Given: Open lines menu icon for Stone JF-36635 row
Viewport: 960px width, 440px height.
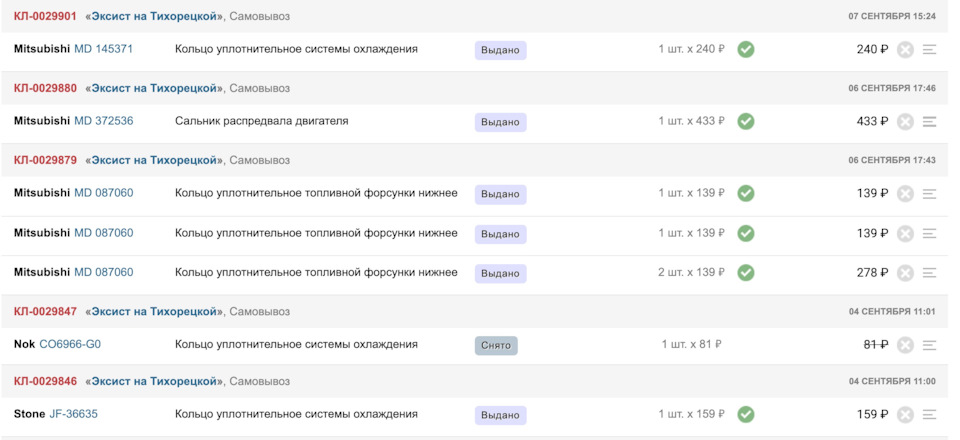Looking at the screenshot, I should coord(929,414).
